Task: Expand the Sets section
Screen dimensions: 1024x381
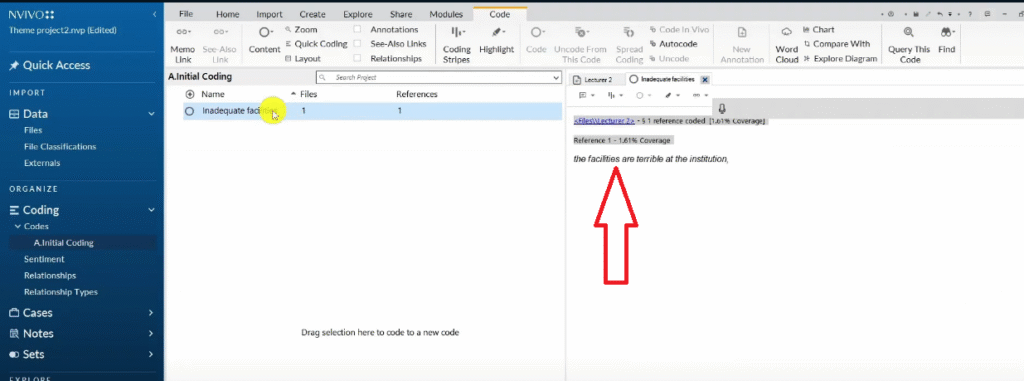Action: (x=152, y=354)
